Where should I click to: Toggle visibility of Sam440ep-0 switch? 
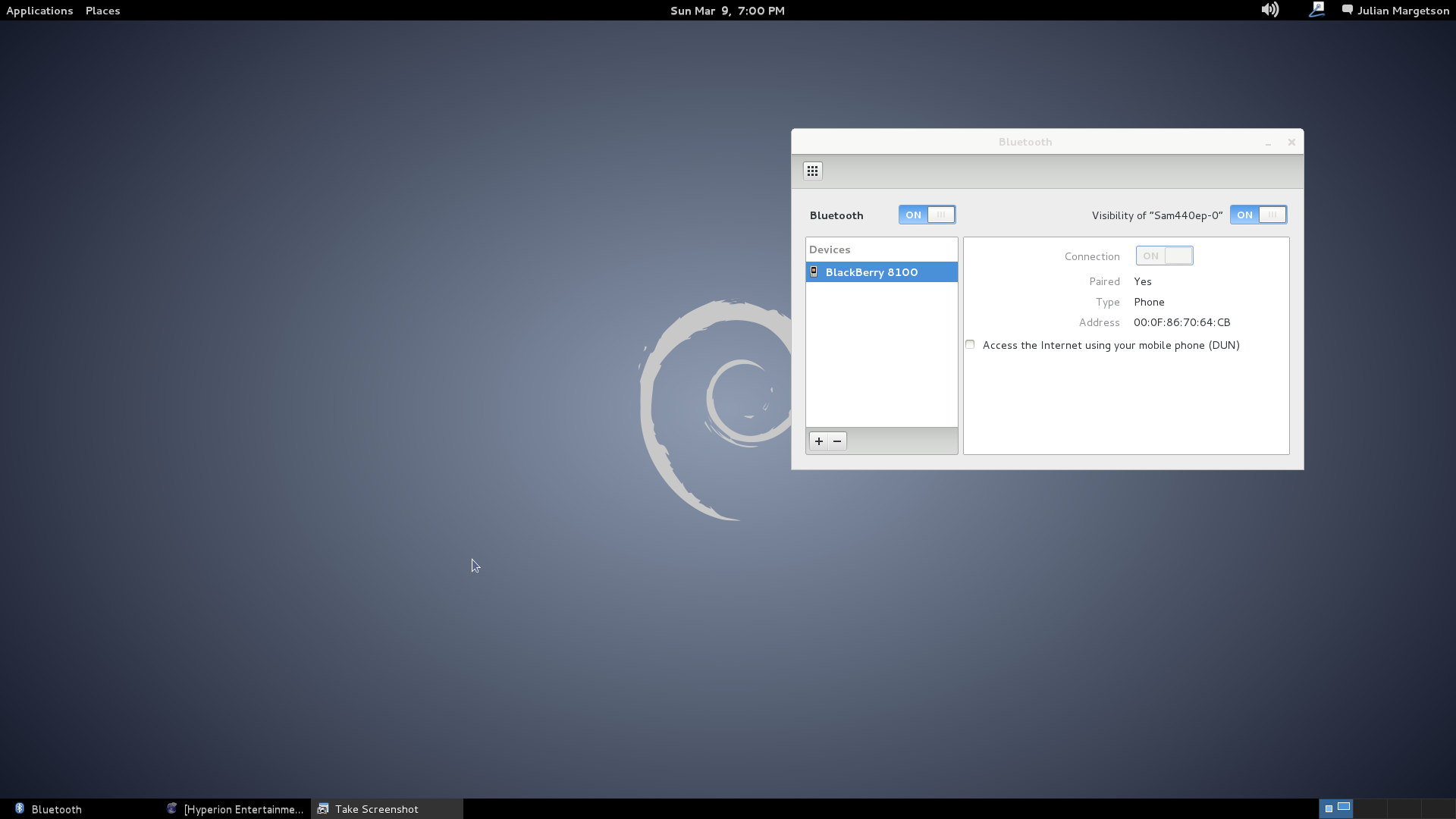point(1258,215)
